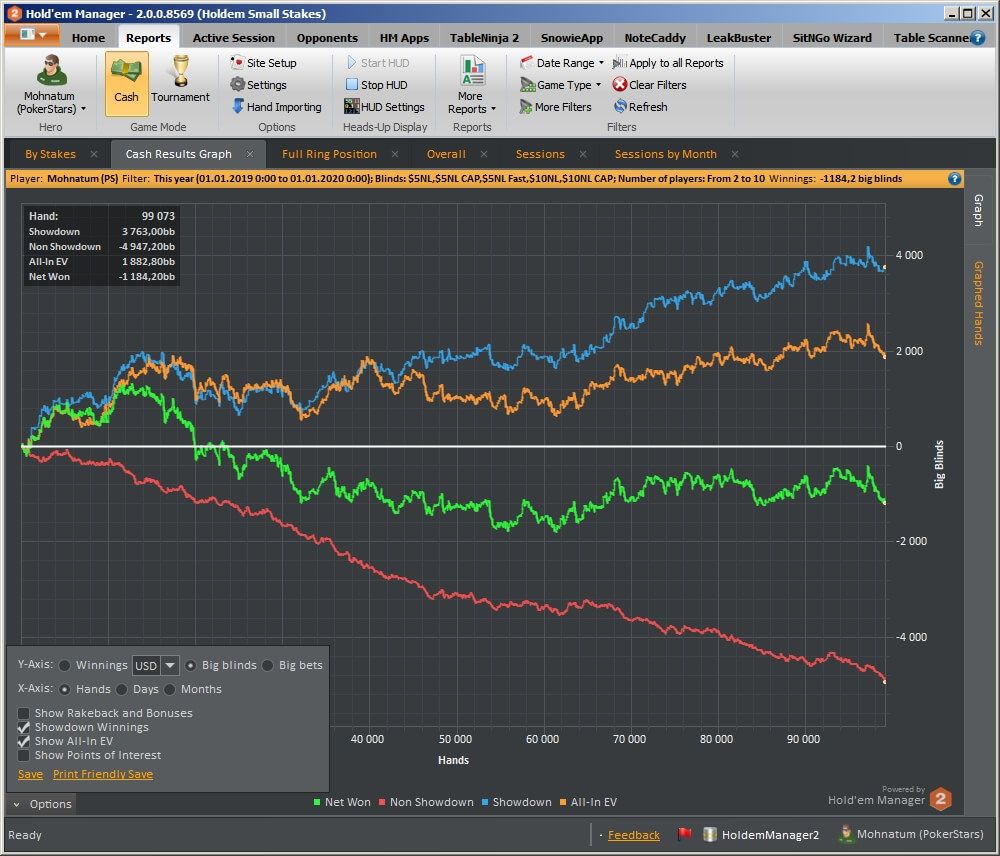Open the Hero selector Mohnatum avatar icon
This screenshot has width=1000, height=856.
(x=52, y=70)
